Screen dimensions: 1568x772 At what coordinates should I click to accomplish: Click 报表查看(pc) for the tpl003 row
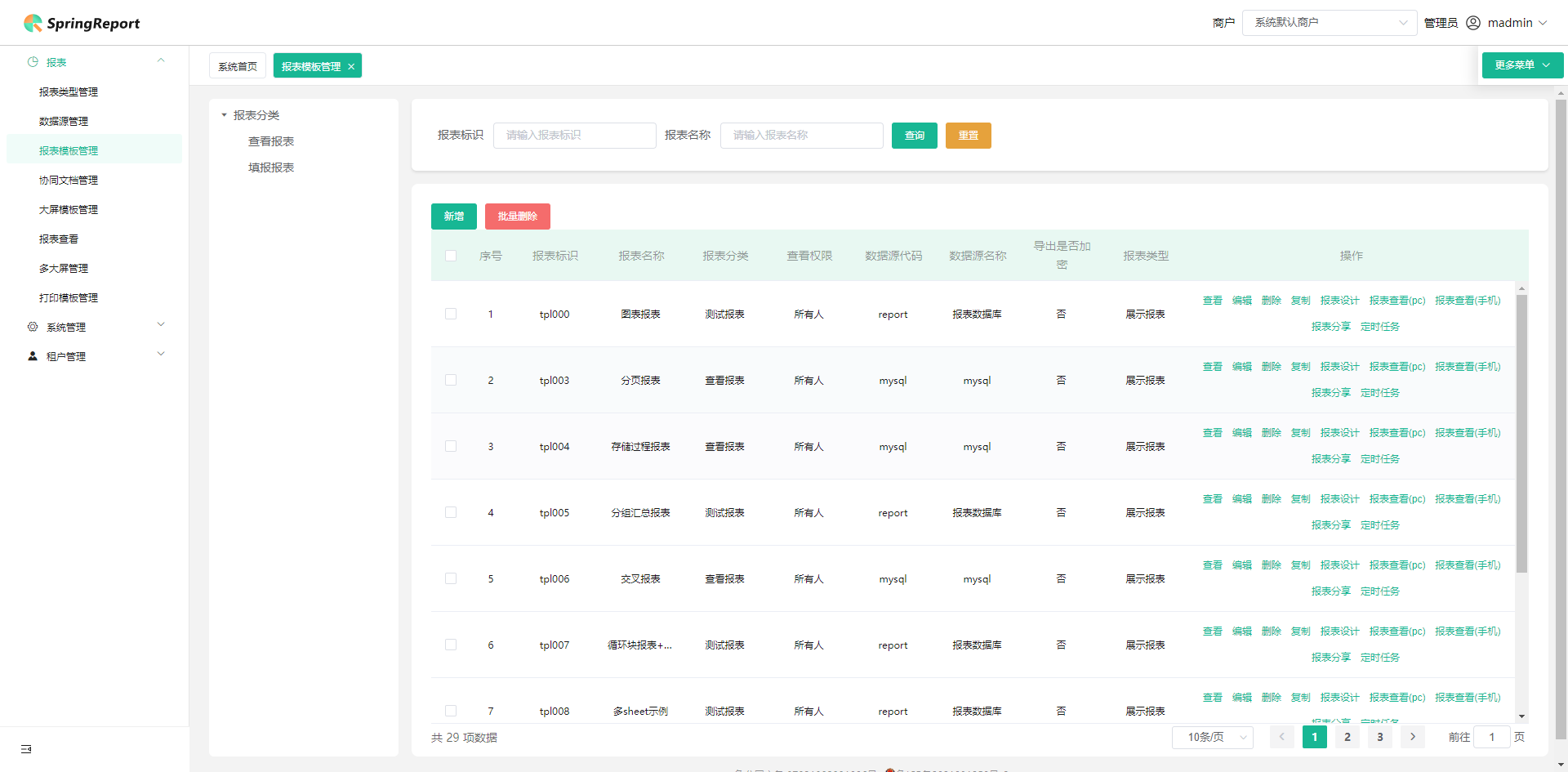pos(1397,367)
